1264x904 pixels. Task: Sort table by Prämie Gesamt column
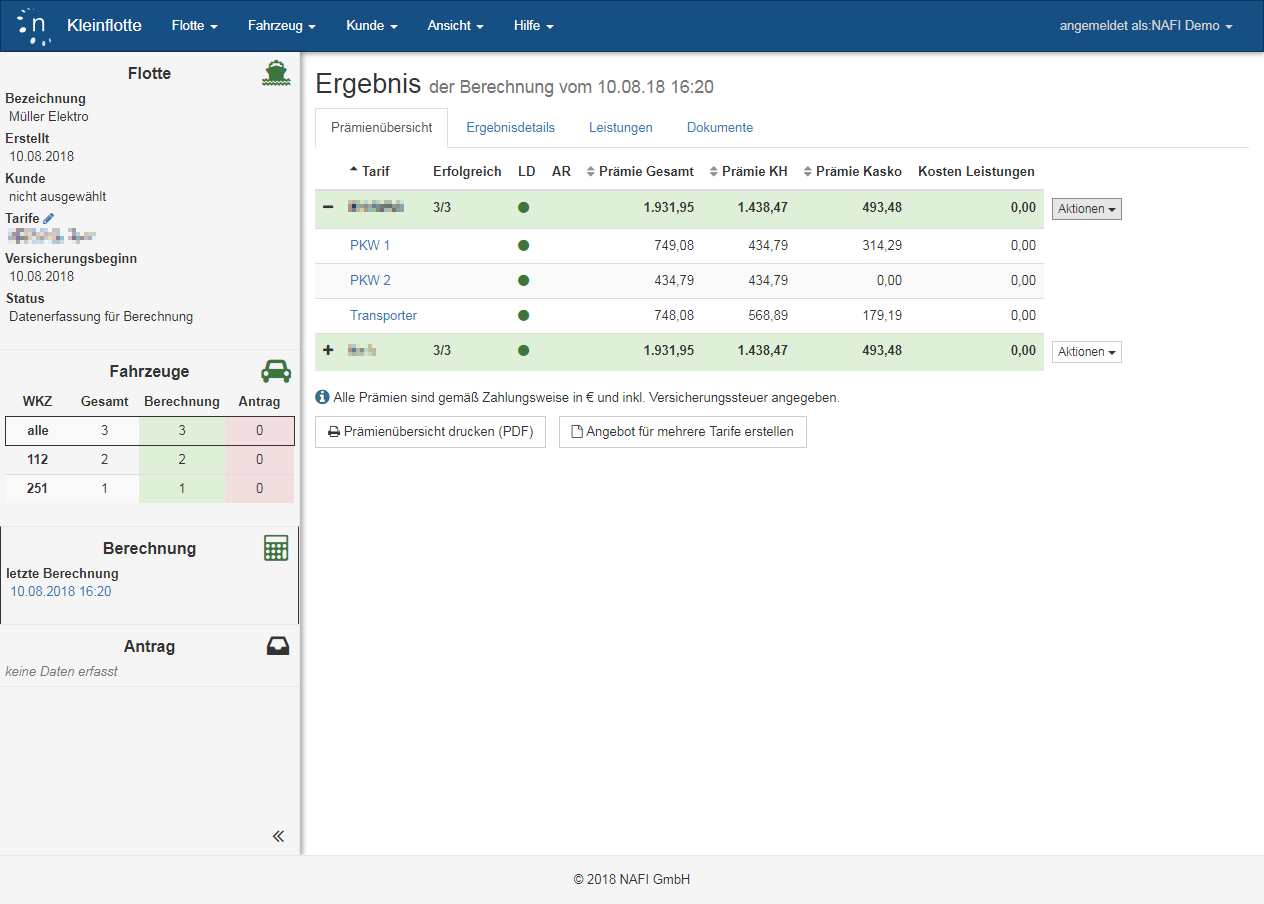[x=640, y=171]
